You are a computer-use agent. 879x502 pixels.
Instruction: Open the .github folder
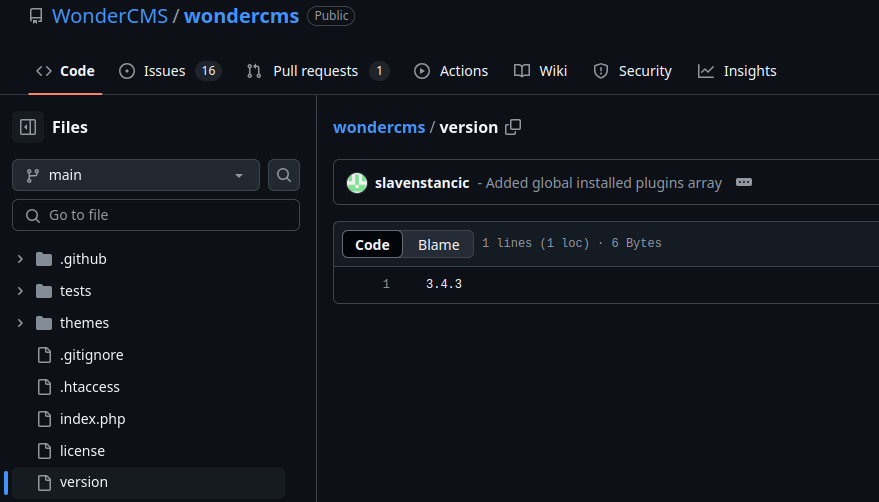pos(83,259)
